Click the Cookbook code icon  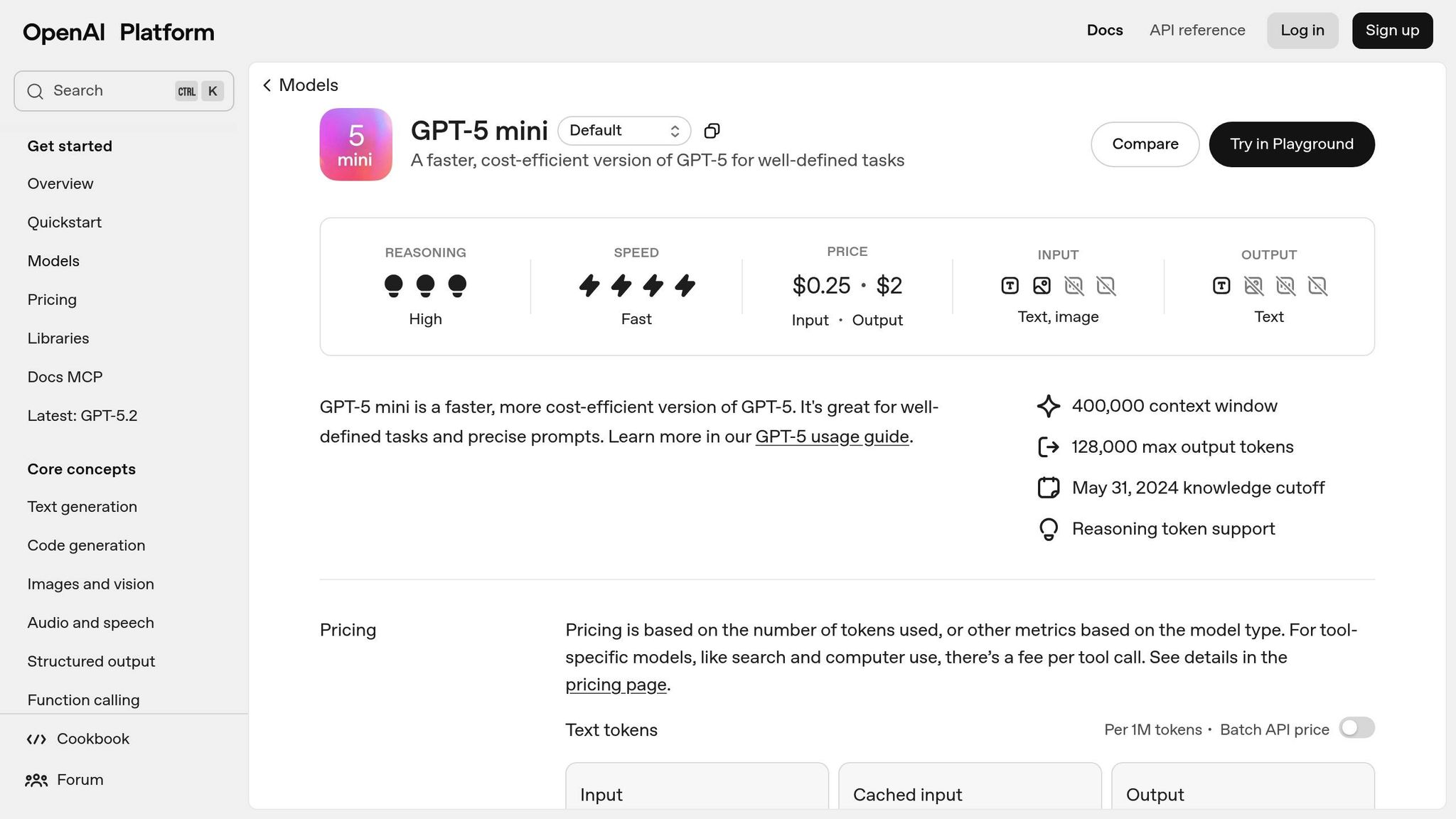point(36,739)
